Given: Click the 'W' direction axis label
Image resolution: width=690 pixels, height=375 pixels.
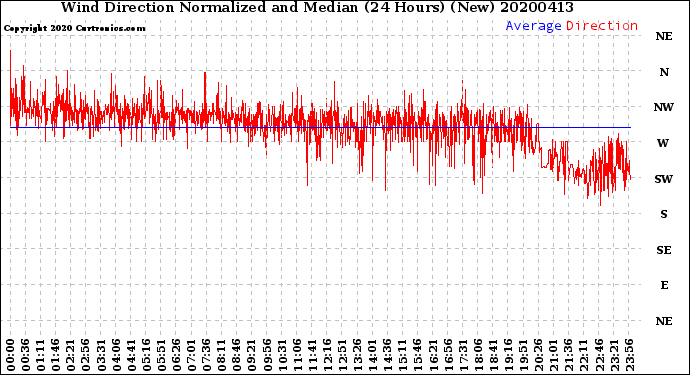Looking at the screenshot, I should click(x=663, y=143).
